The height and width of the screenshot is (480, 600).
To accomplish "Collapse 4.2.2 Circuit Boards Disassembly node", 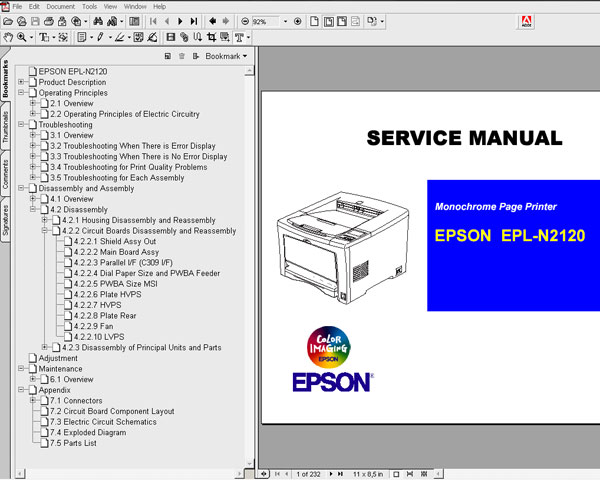I will (45, 230).
